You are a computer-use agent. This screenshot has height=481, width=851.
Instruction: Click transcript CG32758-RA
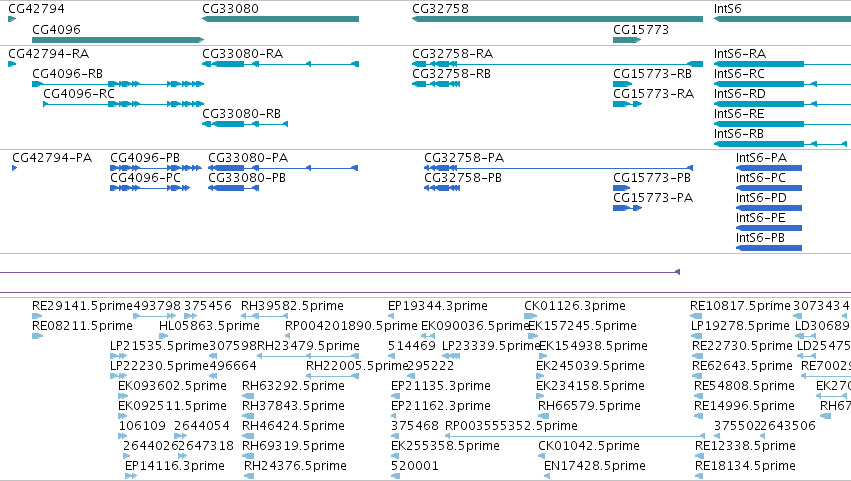pos(453,54)
